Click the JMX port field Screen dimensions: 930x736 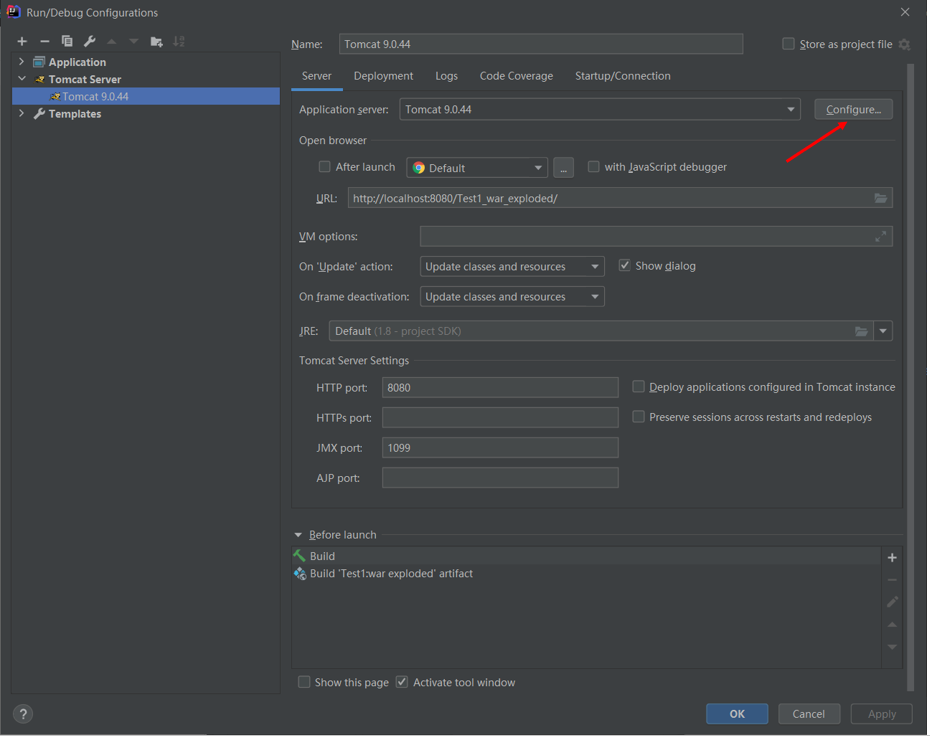tap(500, 448)
